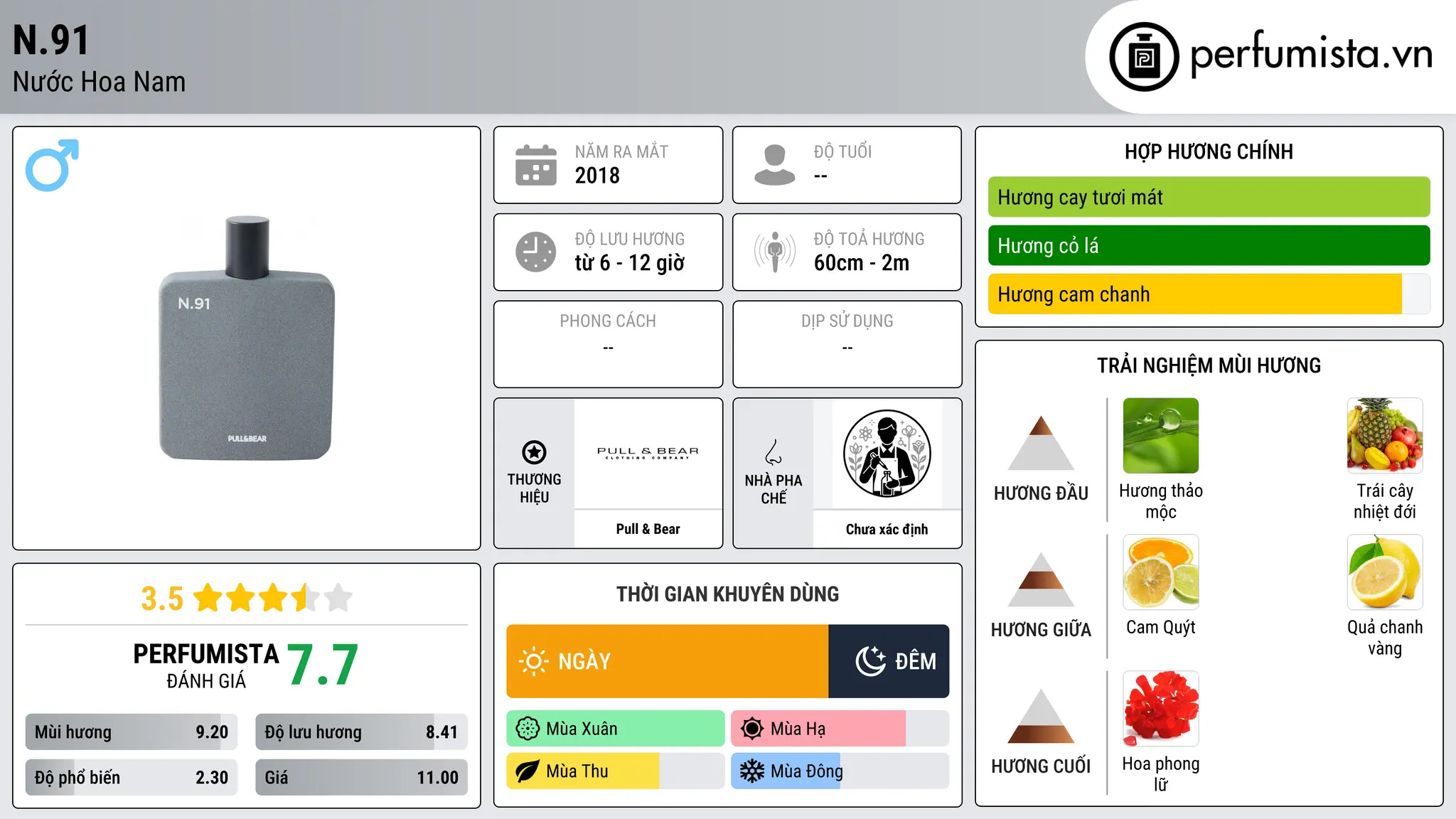Click the Hương cuối pyramid icon
The height and width of the screenshot is (819, 1456).
click(1041, 716)
